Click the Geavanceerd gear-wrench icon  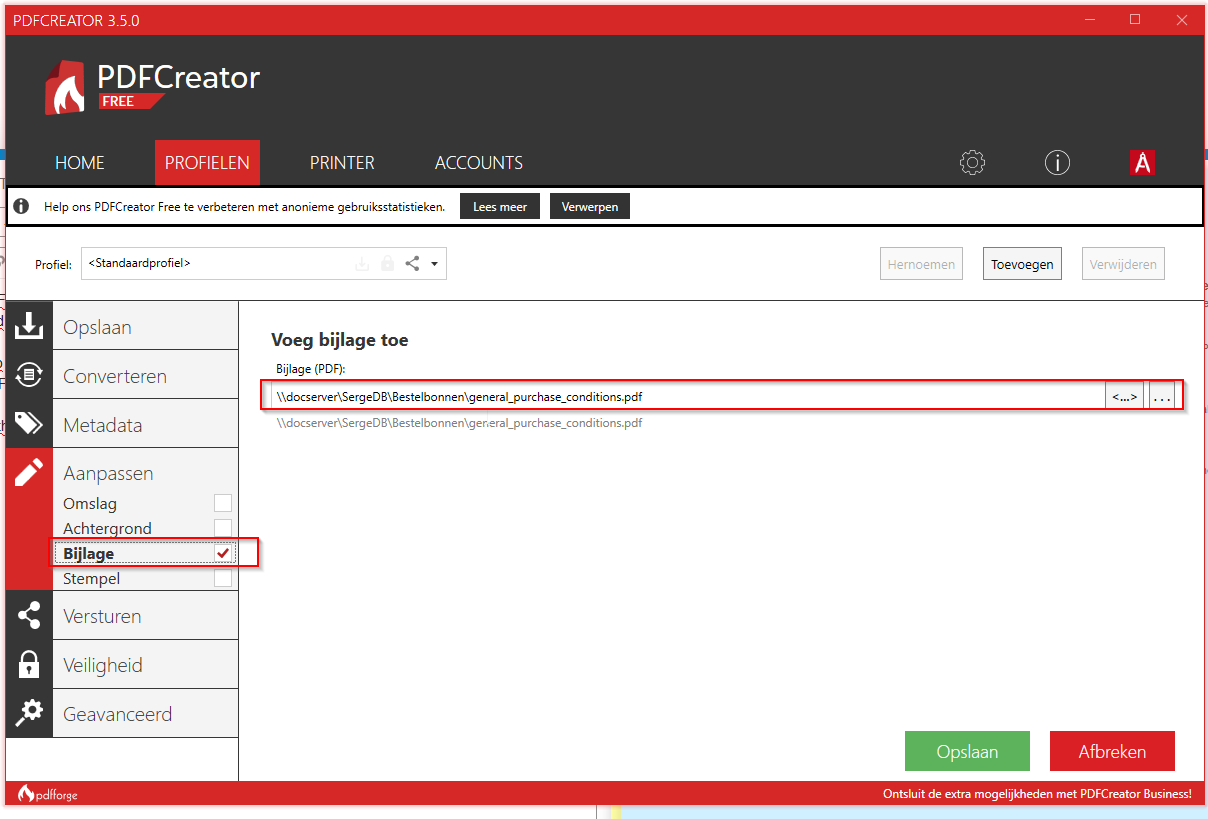[29, 713]
